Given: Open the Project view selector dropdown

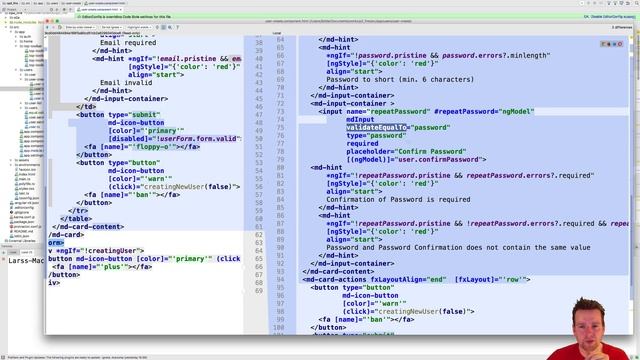Looking at the screenshot, I should pos(14,9).
